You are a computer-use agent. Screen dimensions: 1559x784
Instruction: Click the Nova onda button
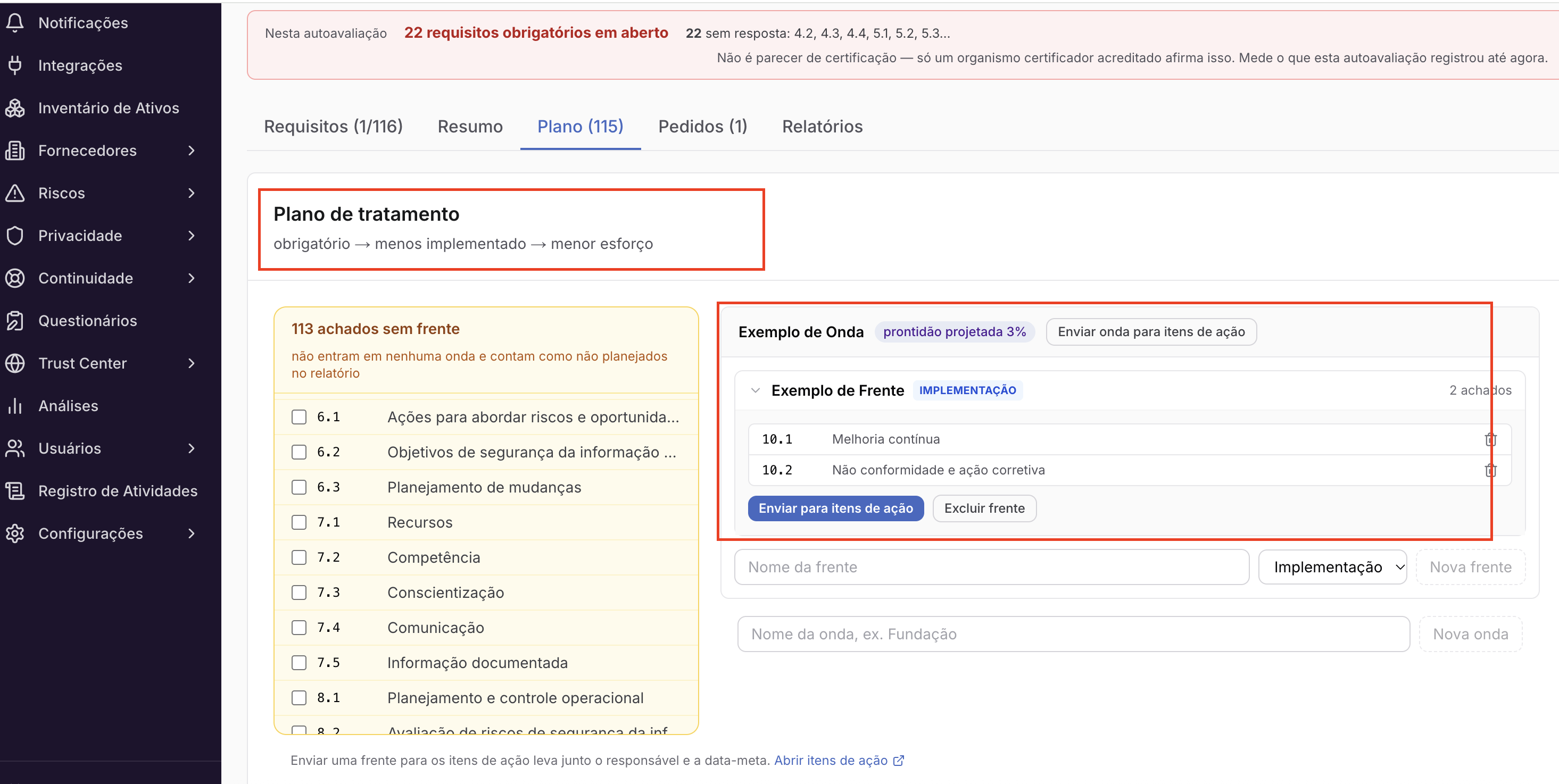pos(1471,634)
